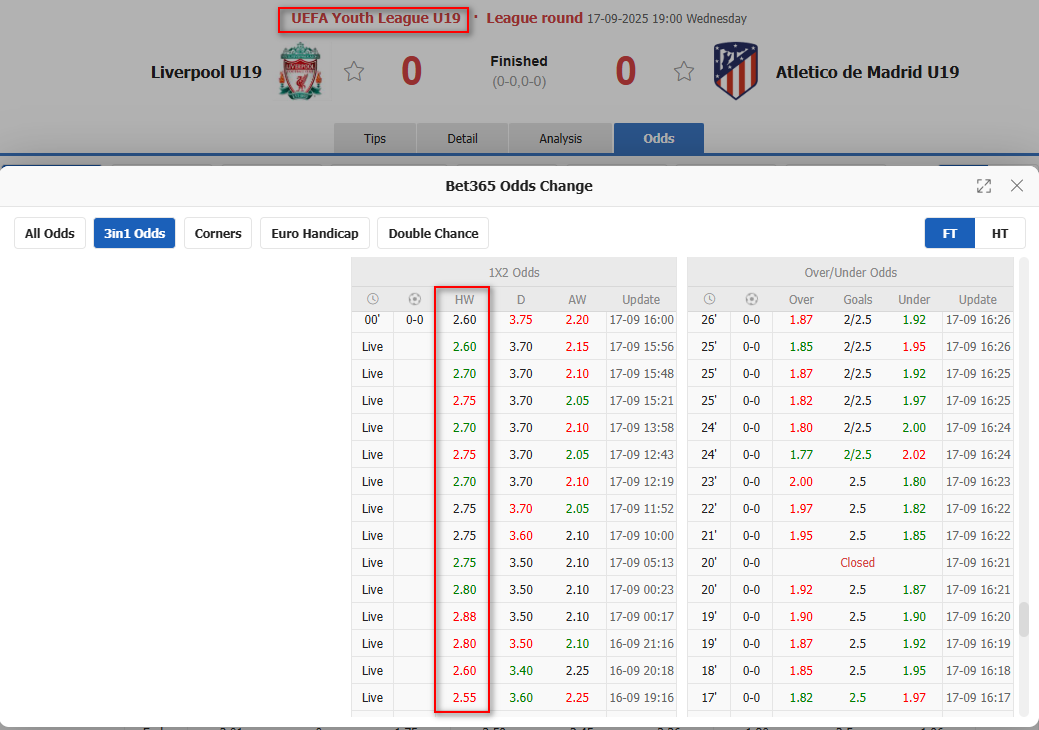Click clock icon in 1X2 Odds header
The image size is (1039, 730).
pos(373,299)
